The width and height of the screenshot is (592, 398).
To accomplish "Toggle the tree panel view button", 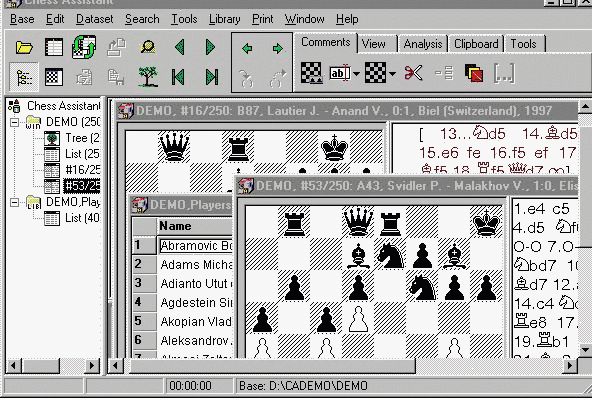I will (24, 77).
